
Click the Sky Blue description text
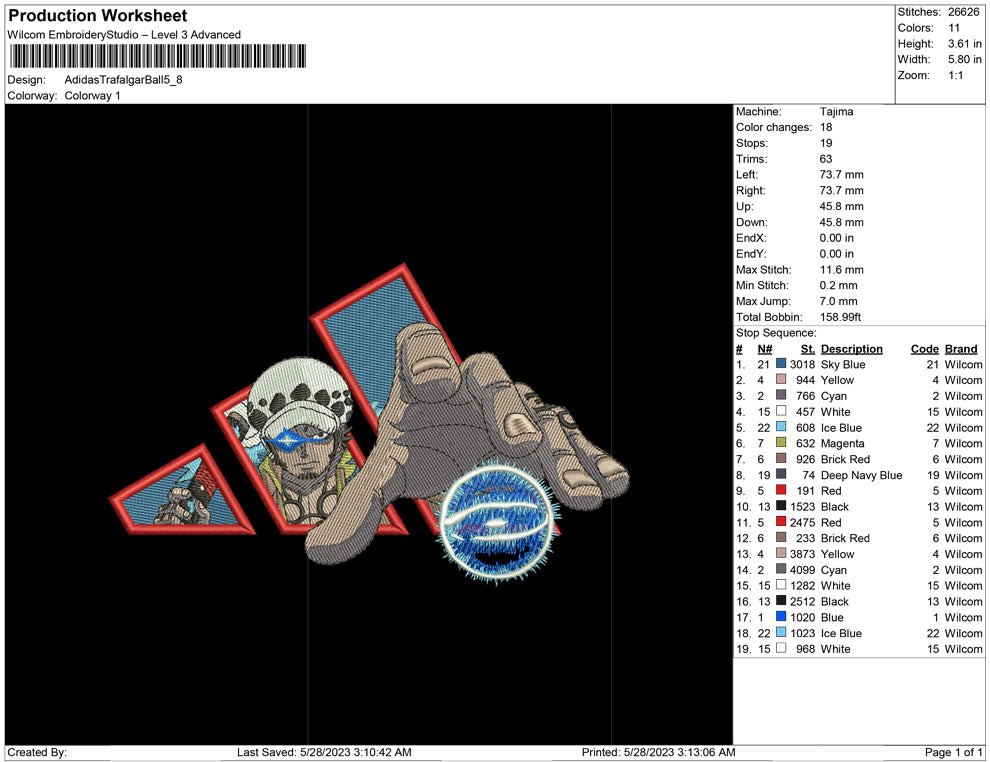[x=843, y=364]
